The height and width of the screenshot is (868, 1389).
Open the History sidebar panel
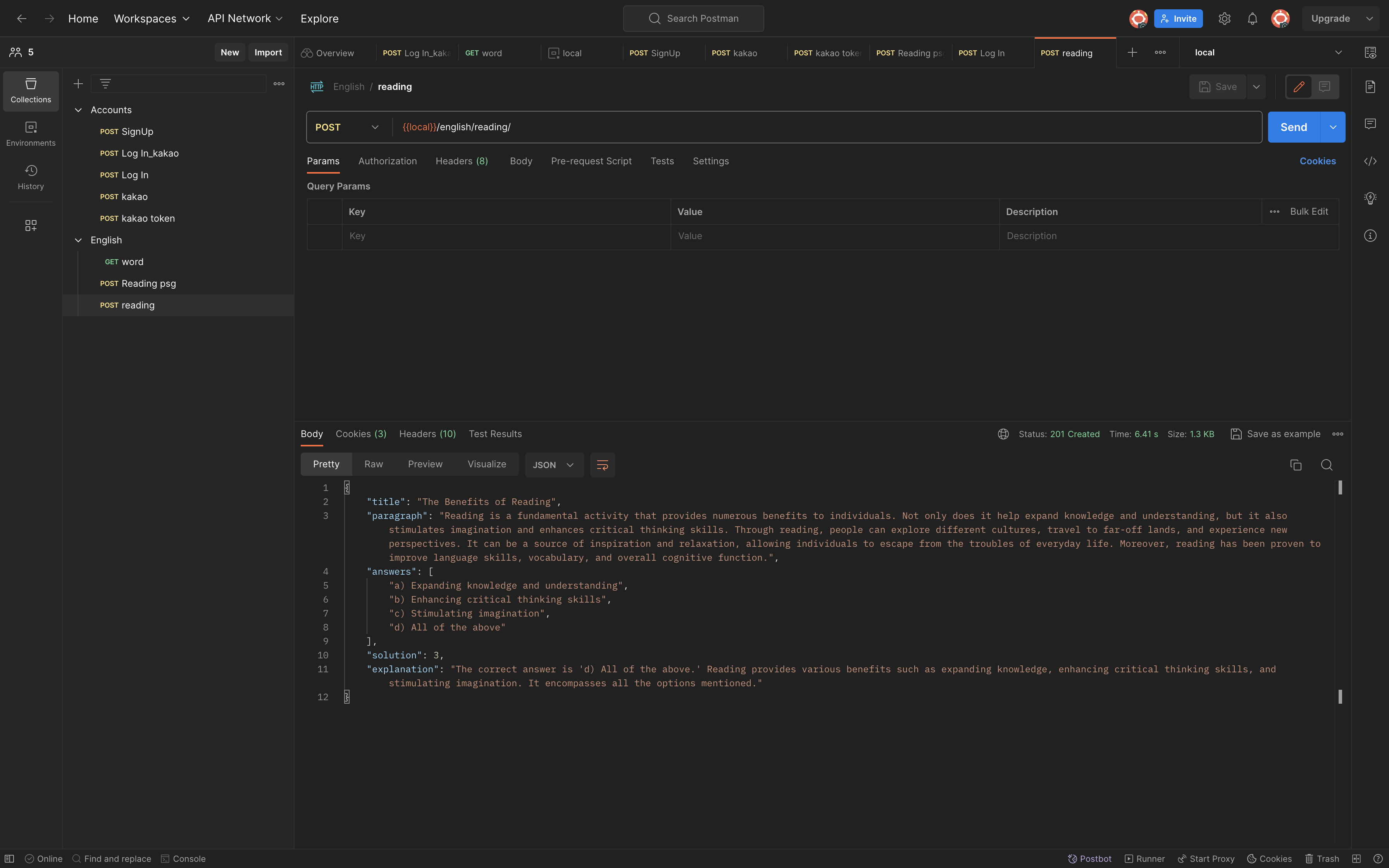click(31, 177)
